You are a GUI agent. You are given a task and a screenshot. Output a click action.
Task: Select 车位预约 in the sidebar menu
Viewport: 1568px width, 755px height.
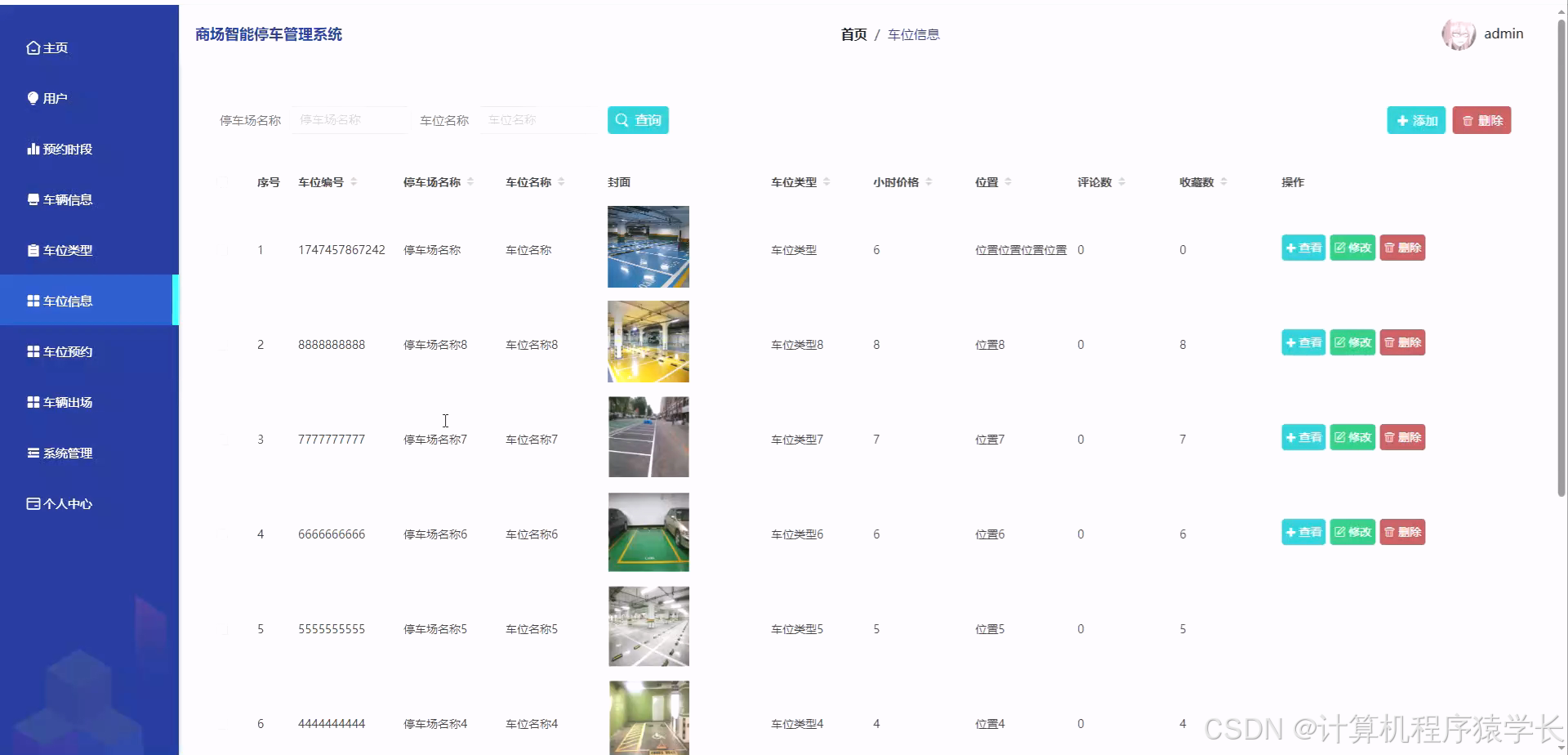coord(68,351)
